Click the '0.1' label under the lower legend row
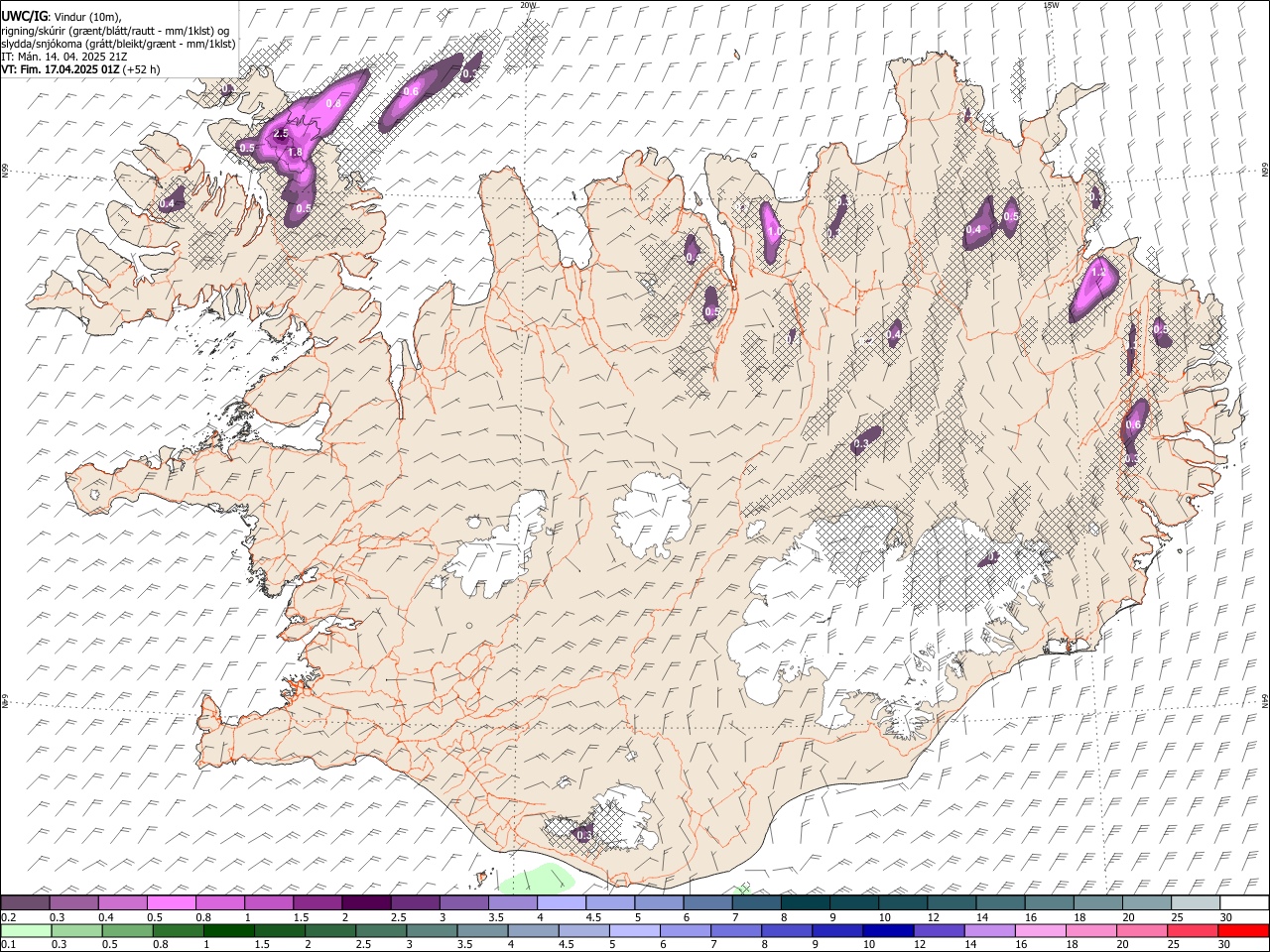The width and height of the screenshot is (1270, 952). (x=9, y=945)
